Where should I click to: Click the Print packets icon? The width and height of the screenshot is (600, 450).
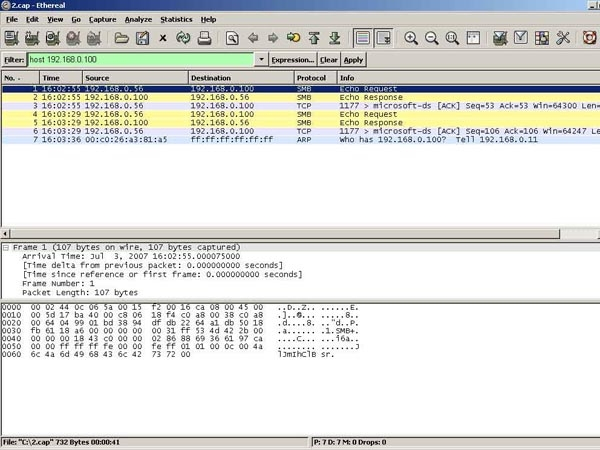coord(204,39)
